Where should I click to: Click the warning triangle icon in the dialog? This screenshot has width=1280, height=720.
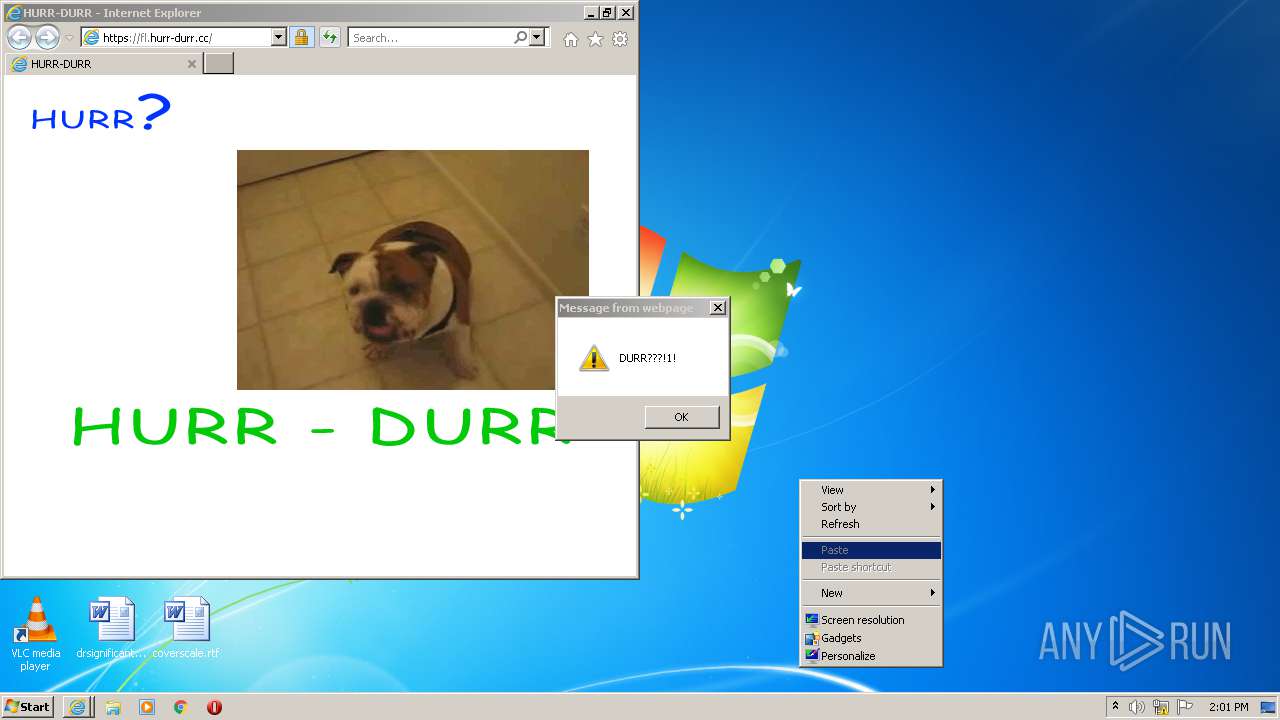point(594,358)
